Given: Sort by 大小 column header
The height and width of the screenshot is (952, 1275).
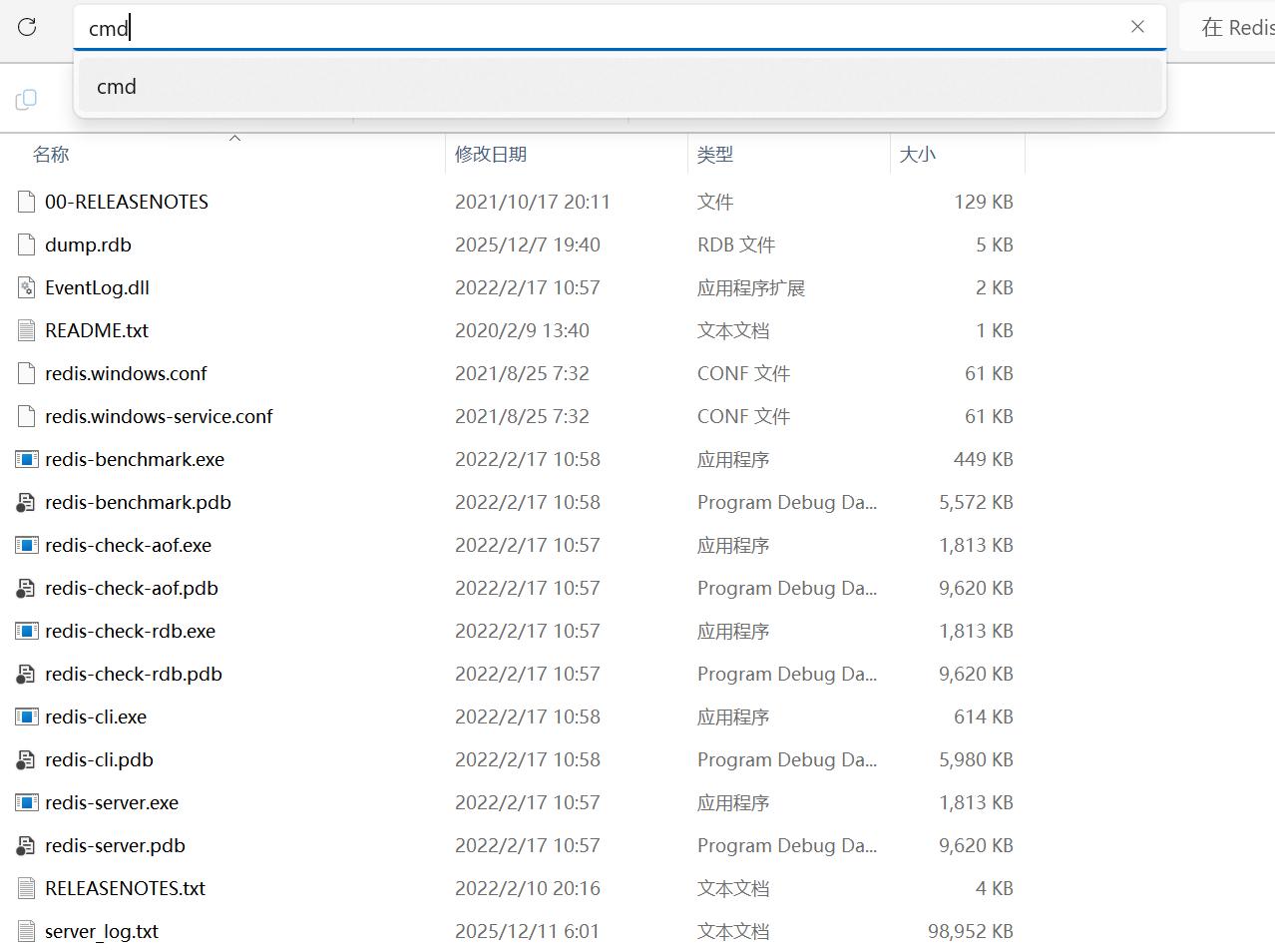Looking at the screenshot, I should click(917, 154).
